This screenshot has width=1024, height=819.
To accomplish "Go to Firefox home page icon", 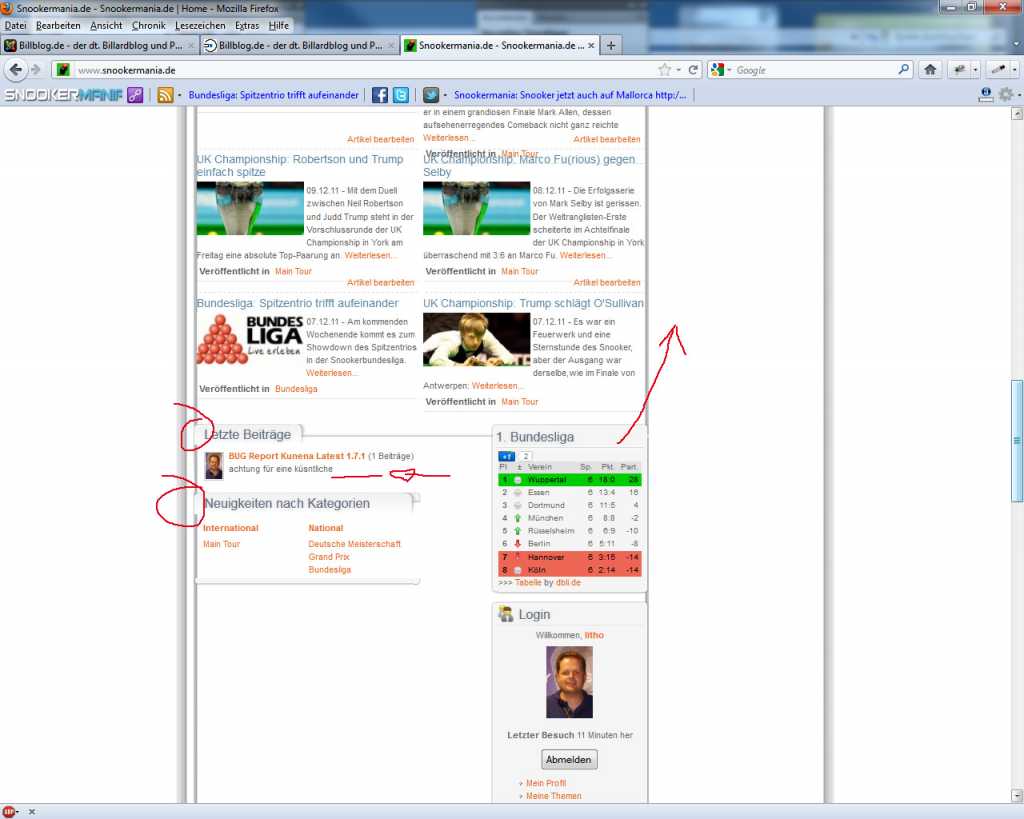I will pos(930,70).
